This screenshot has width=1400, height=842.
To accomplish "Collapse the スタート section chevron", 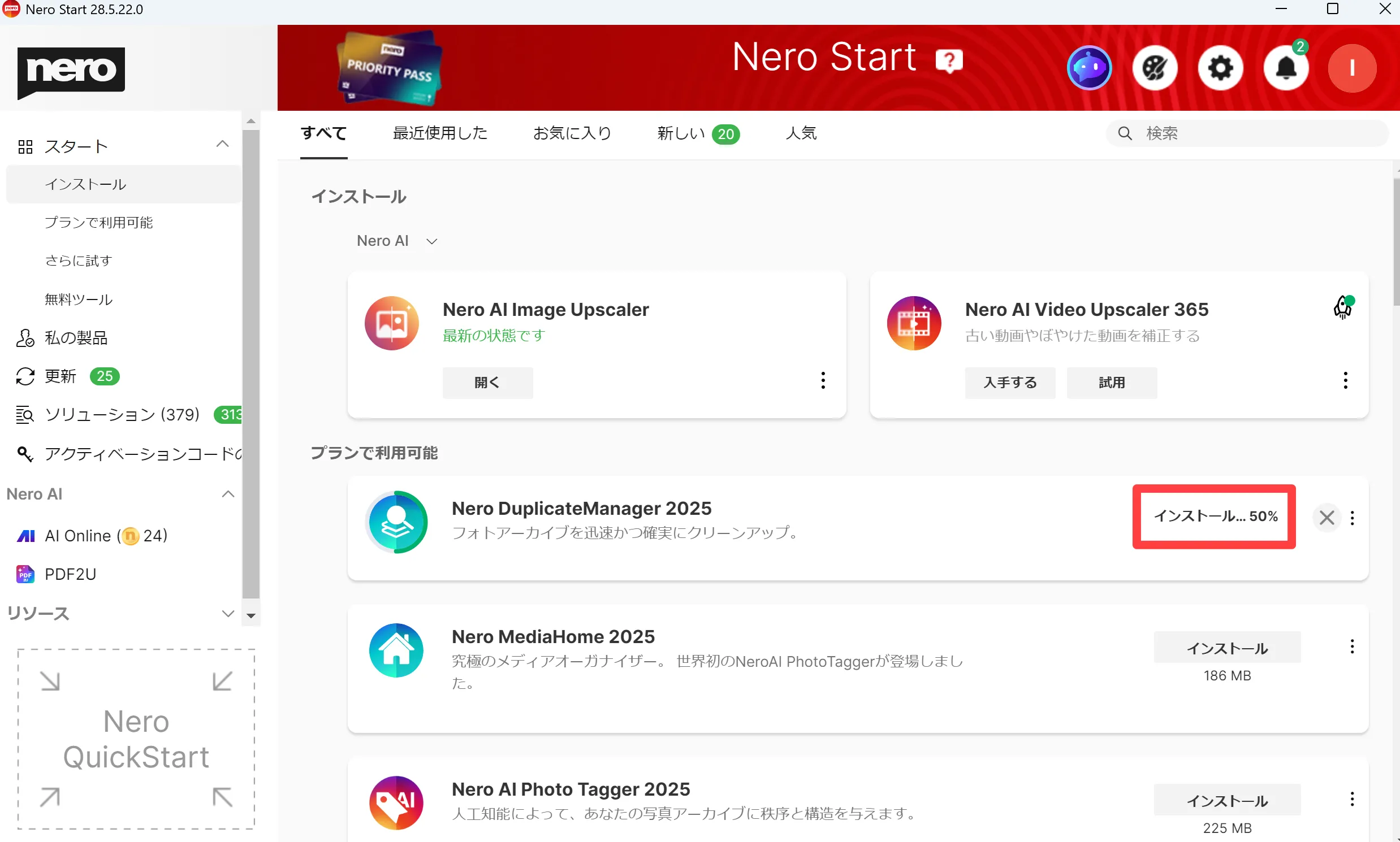I will pos(222,145).
